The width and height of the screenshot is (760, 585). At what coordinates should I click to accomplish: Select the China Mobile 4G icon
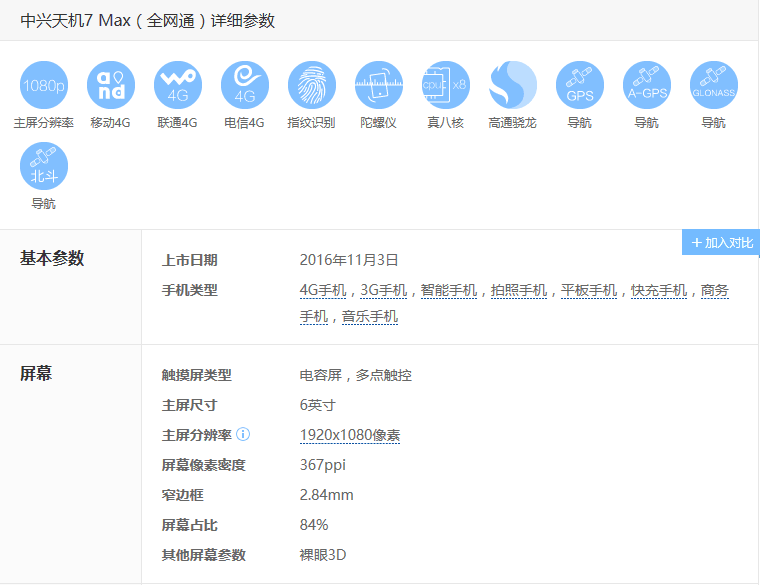111,85
